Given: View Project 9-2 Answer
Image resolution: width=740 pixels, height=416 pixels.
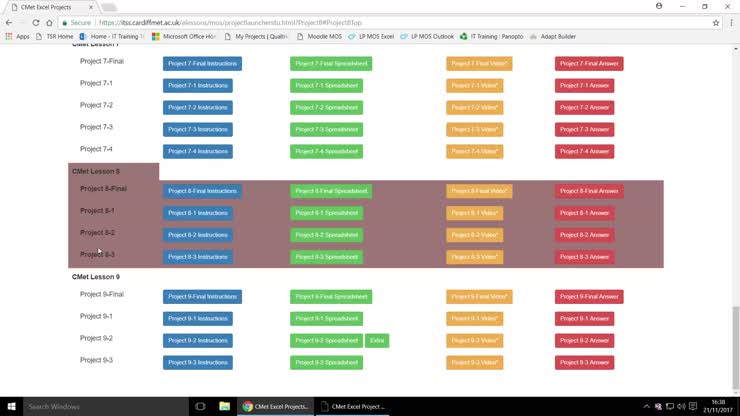Looking at the screenshot, I should (x=584, y=340).
